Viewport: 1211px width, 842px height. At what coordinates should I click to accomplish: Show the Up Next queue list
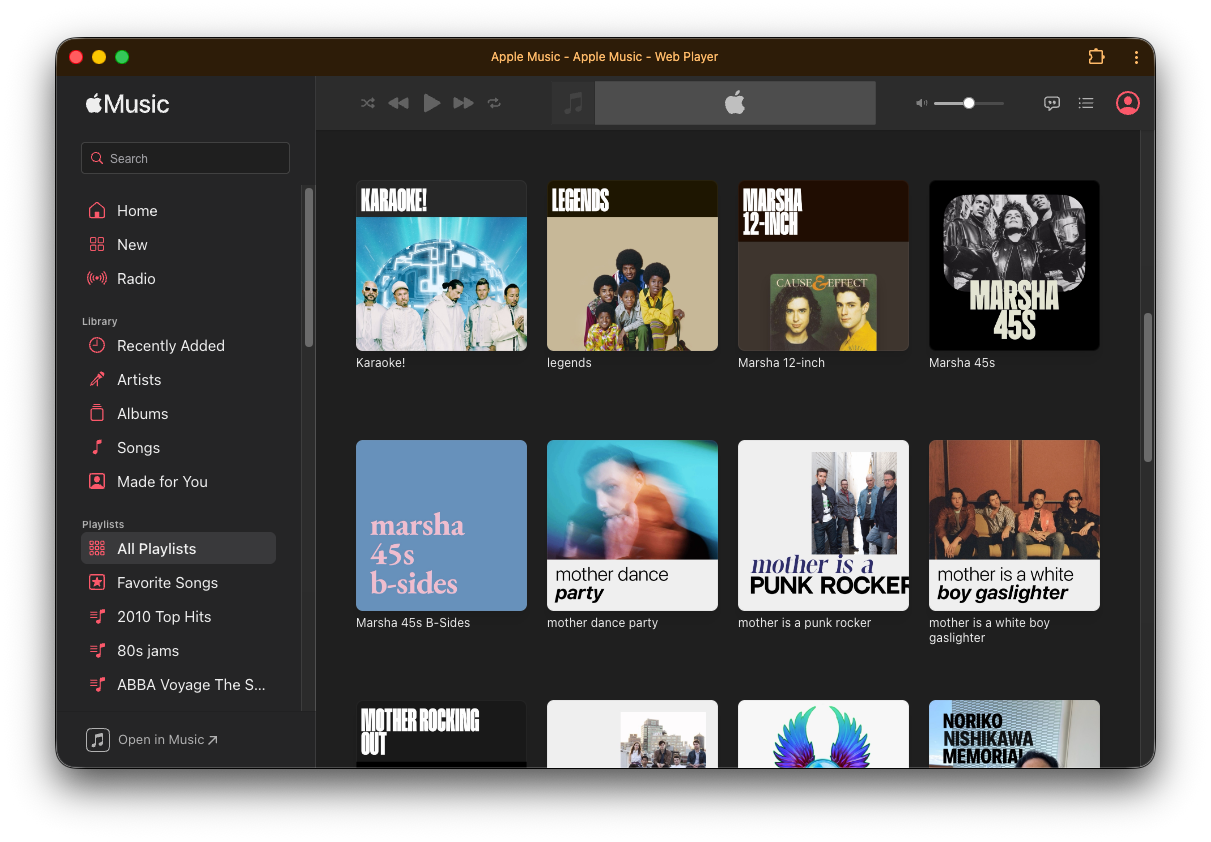coord(1086,103)
